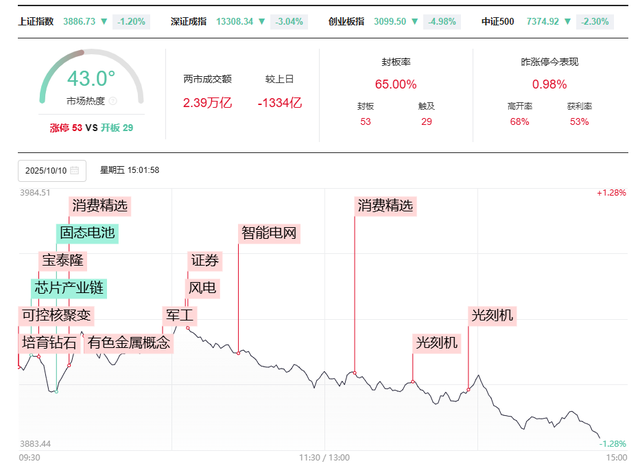
Task: Click the 固态电池 chart marker
Action: (x=87, y=233)
